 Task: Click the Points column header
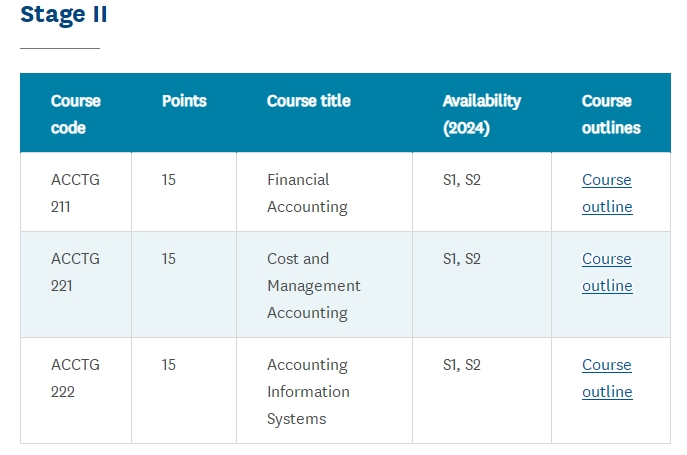tap(184, 101)
